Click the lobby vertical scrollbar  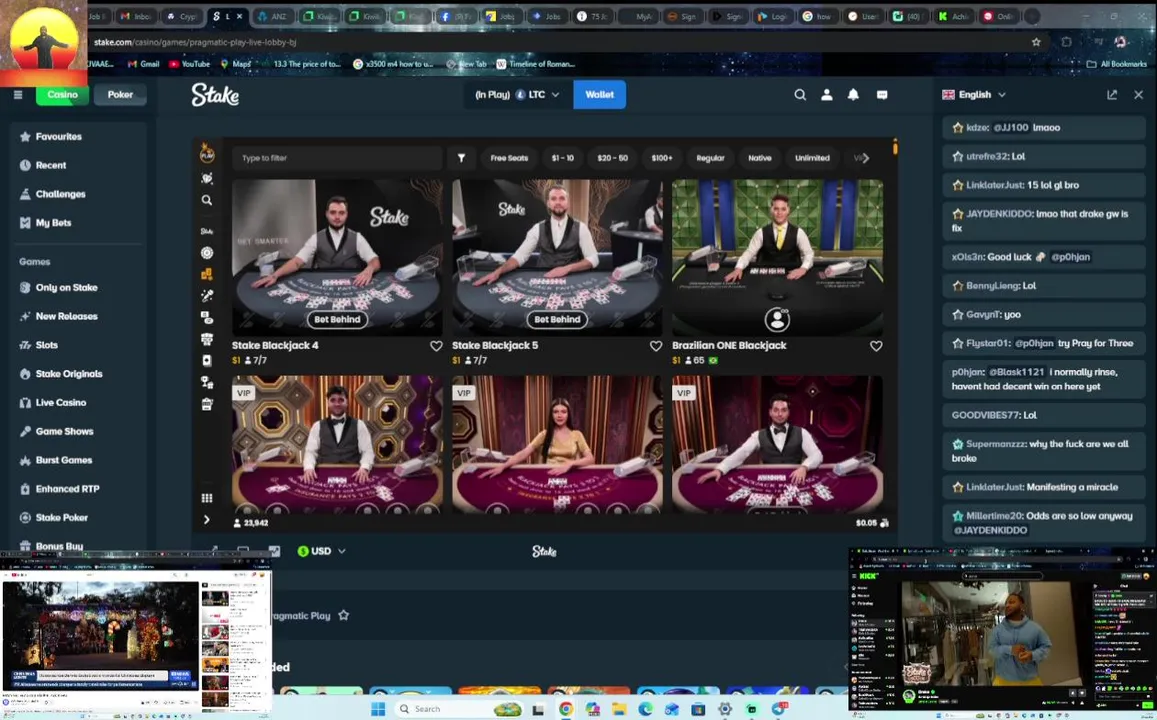[895, 147]
